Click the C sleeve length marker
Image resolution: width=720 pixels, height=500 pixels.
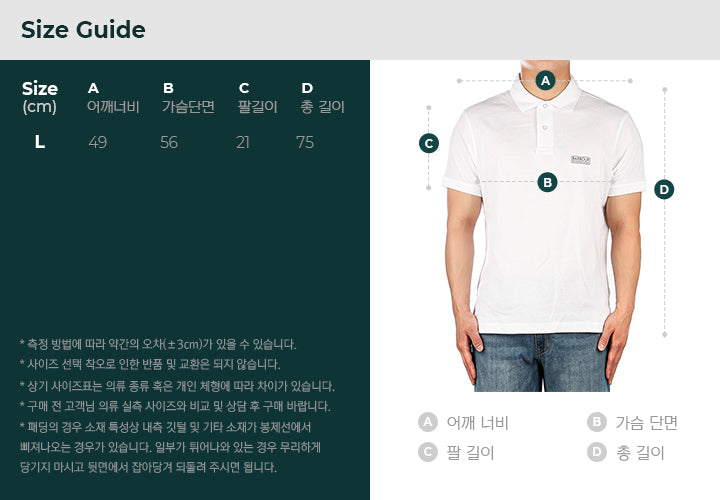pyautogui.click(x=429, y=143)
